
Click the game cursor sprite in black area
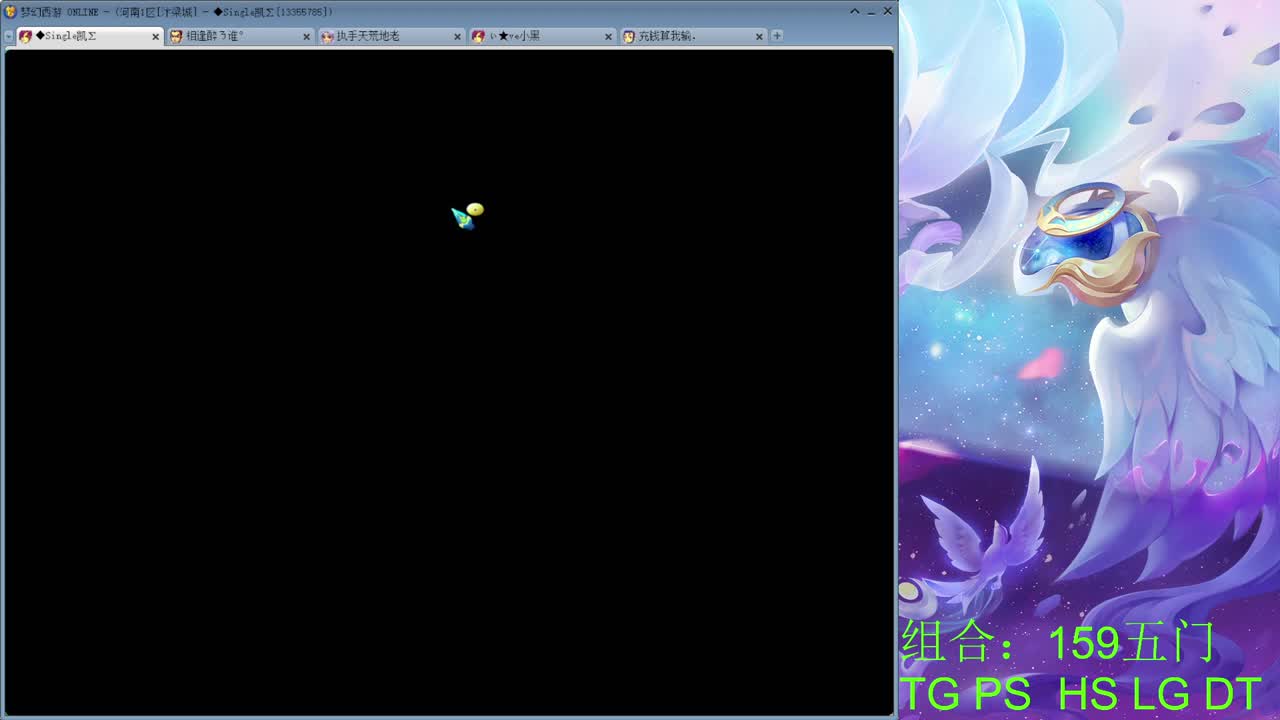tap(467, 216)
